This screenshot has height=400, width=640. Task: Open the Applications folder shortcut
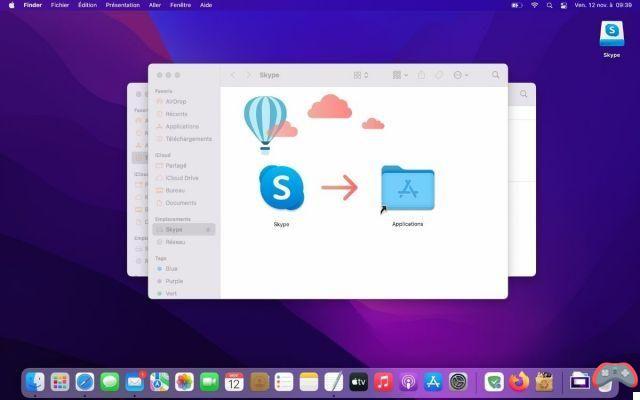[408, 188]
